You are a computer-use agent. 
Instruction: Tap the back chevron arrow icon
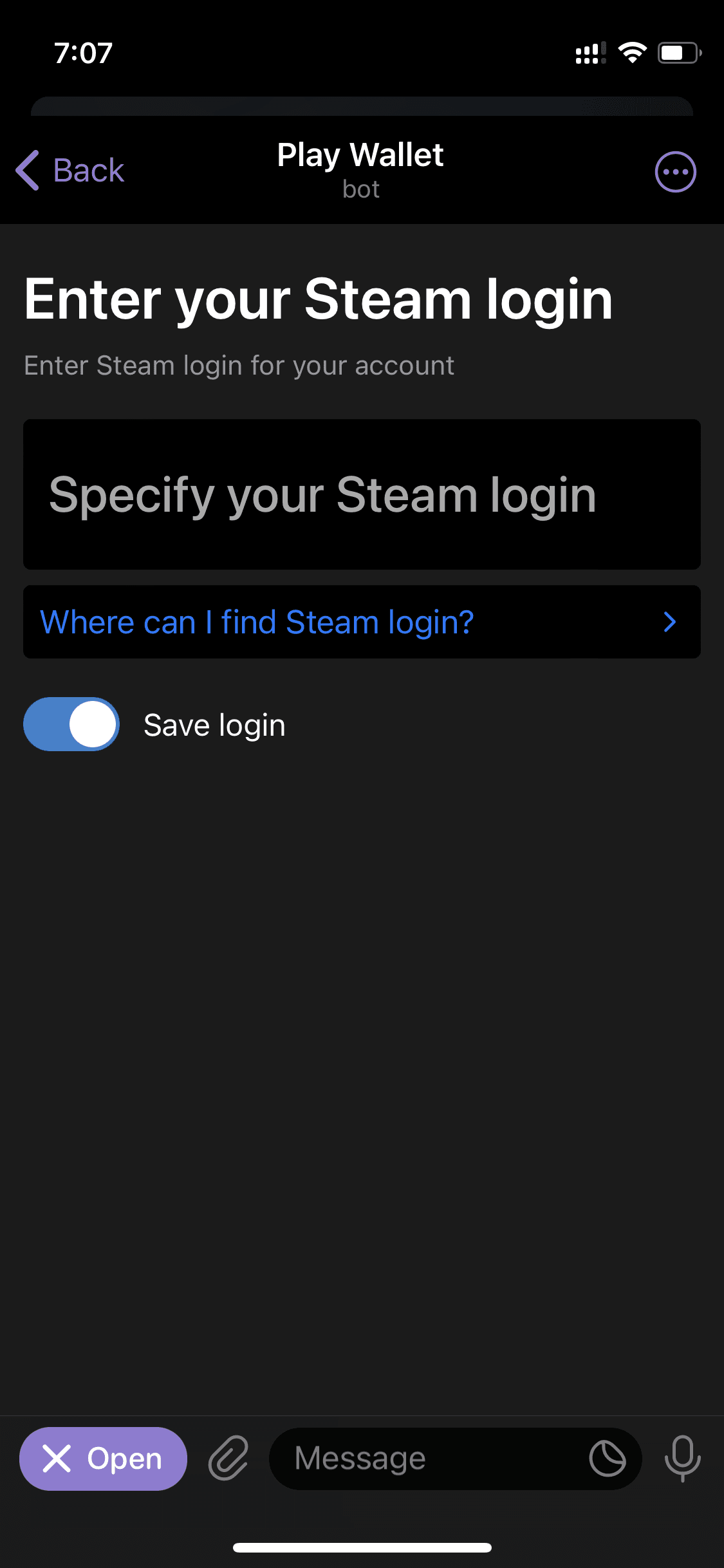(x=28, y=171)
